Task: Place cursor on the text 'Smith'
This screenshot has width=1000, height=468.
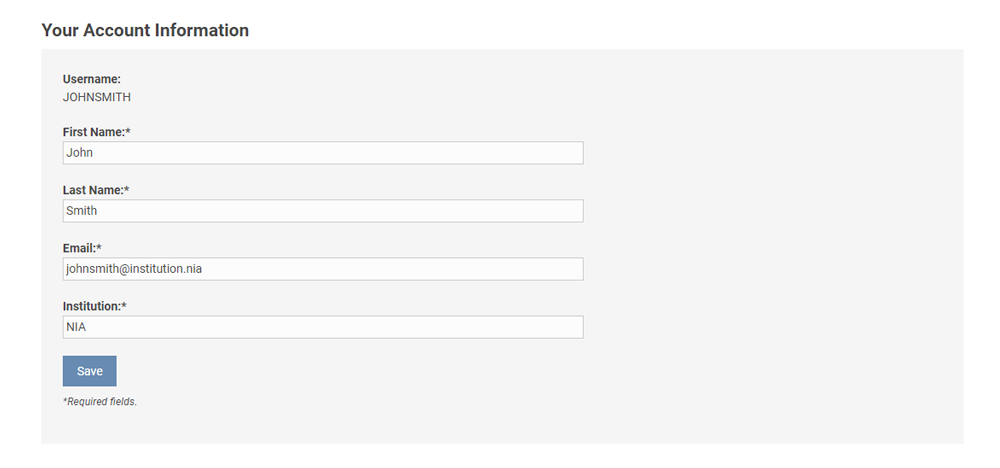Action: pyautogui.click(x=81, y=211)
